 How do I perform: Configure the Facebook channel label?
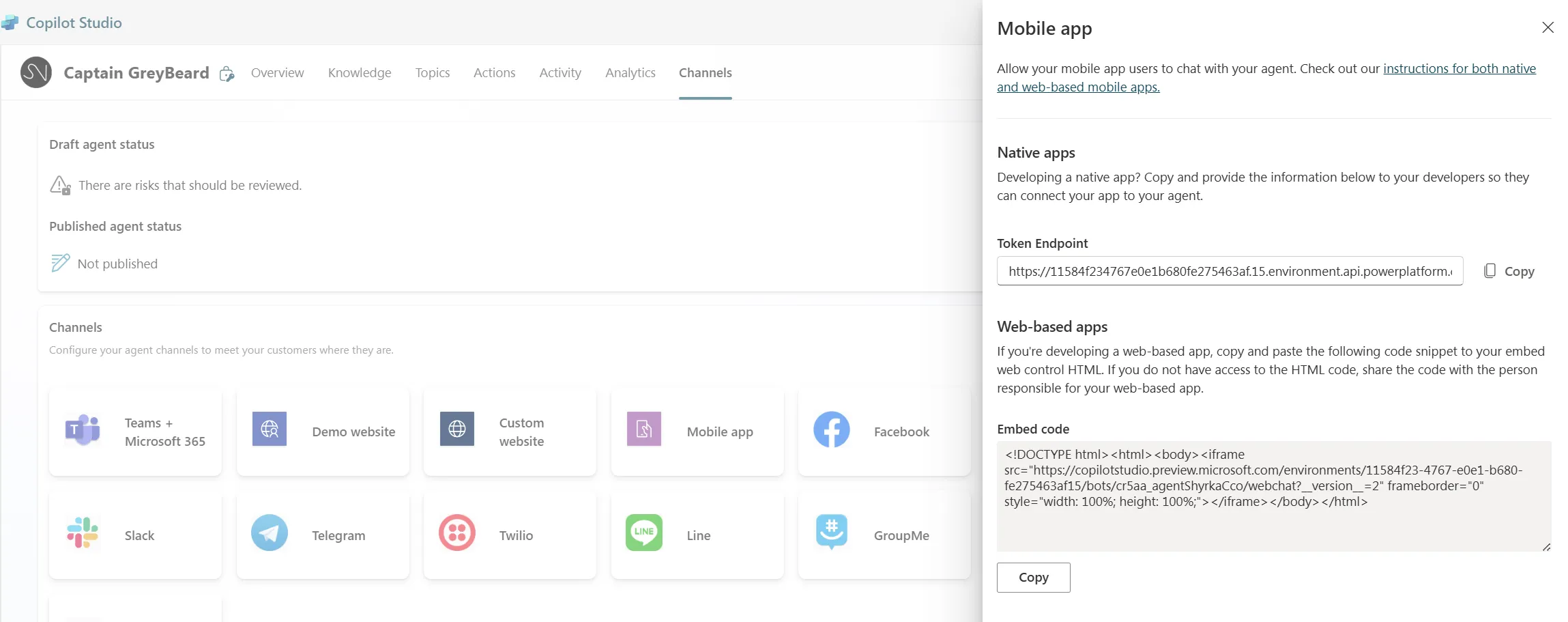pos(901,432)
